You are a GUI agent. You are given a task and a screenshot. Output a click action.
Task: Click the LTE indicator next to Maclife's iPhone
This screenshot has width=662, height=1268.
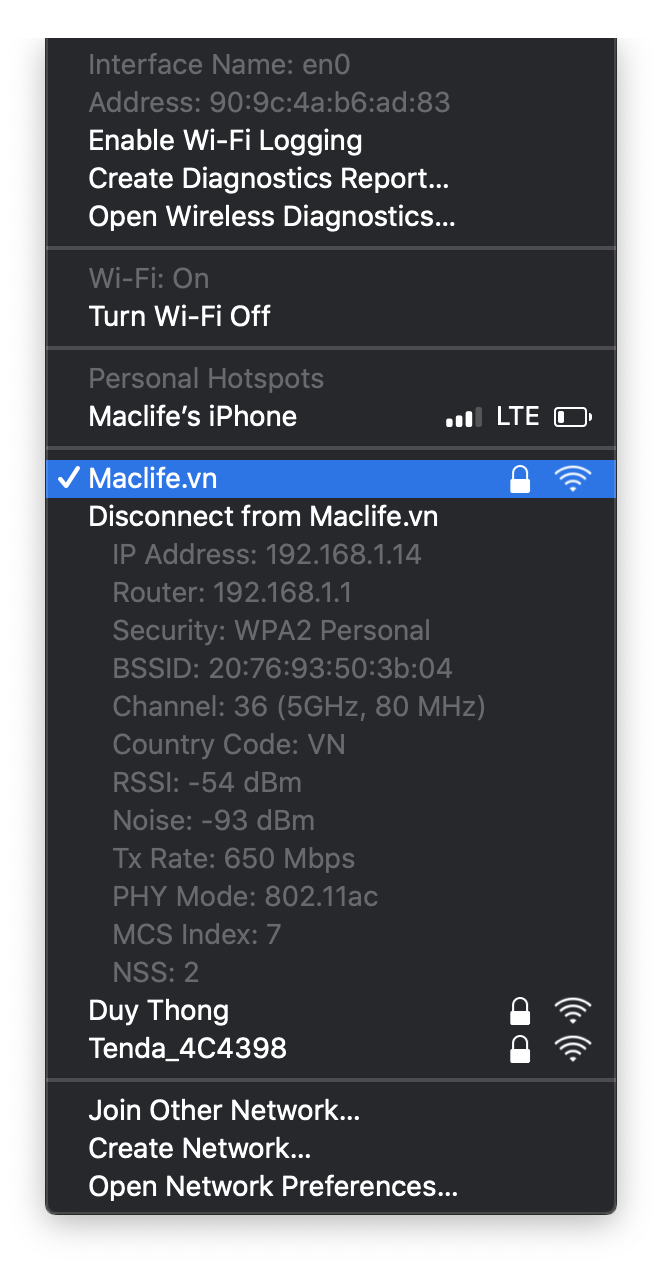[x=518, y=416]
